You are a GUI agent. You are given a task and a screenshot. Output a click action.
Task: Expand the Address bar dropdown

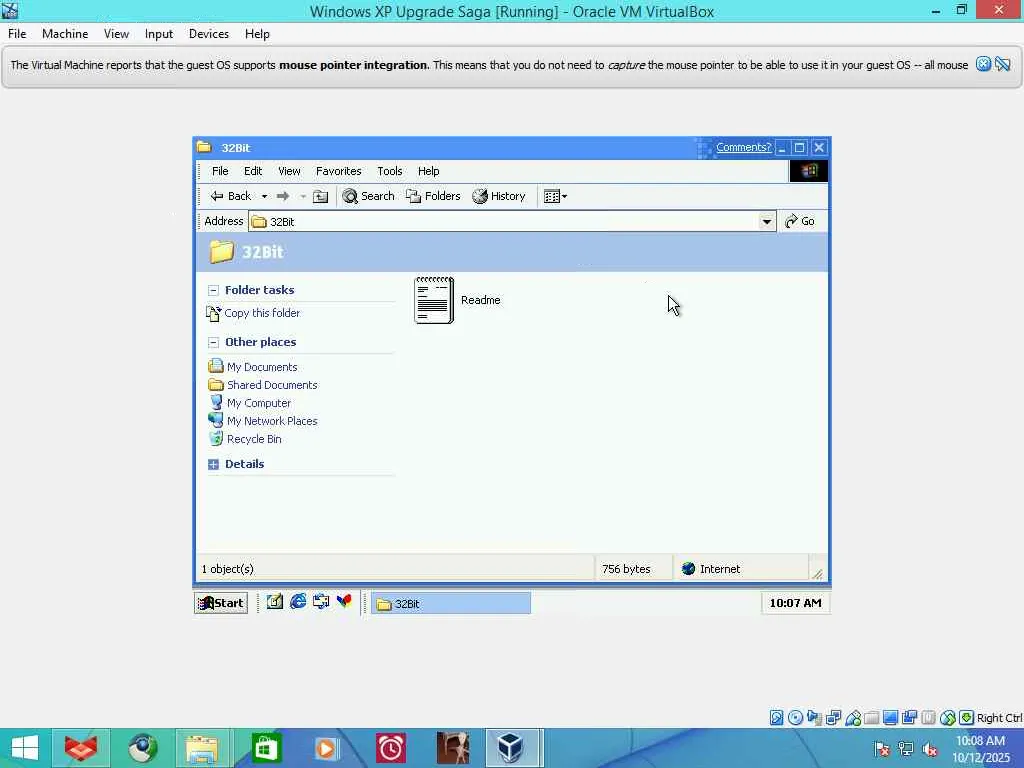pos(767,221)
